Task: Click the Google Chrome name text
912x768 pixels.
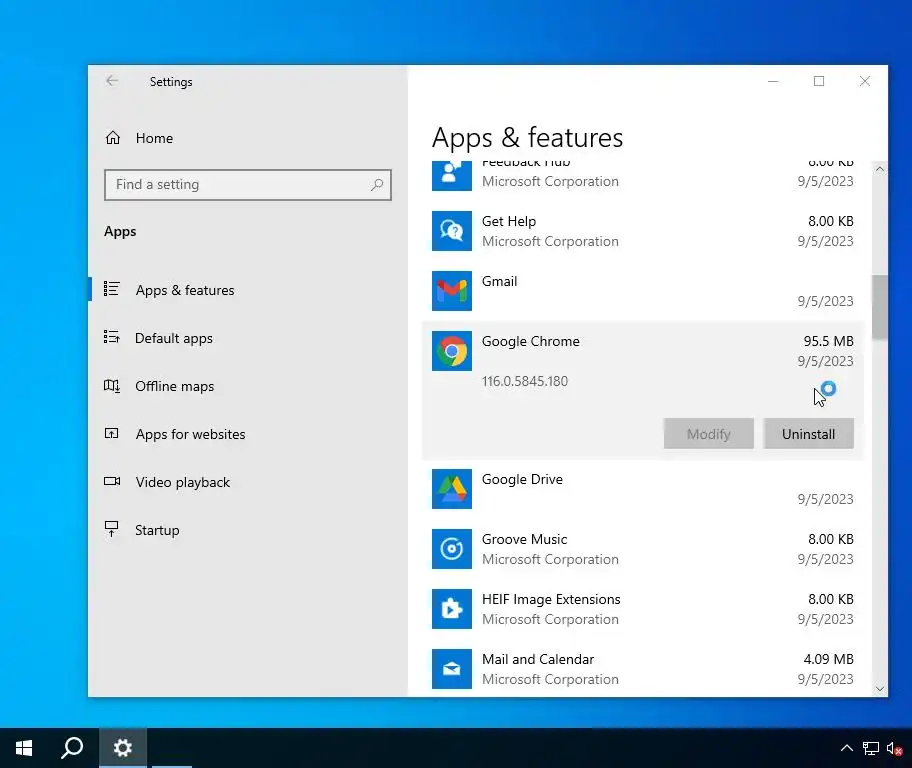Action: [530, 342]
